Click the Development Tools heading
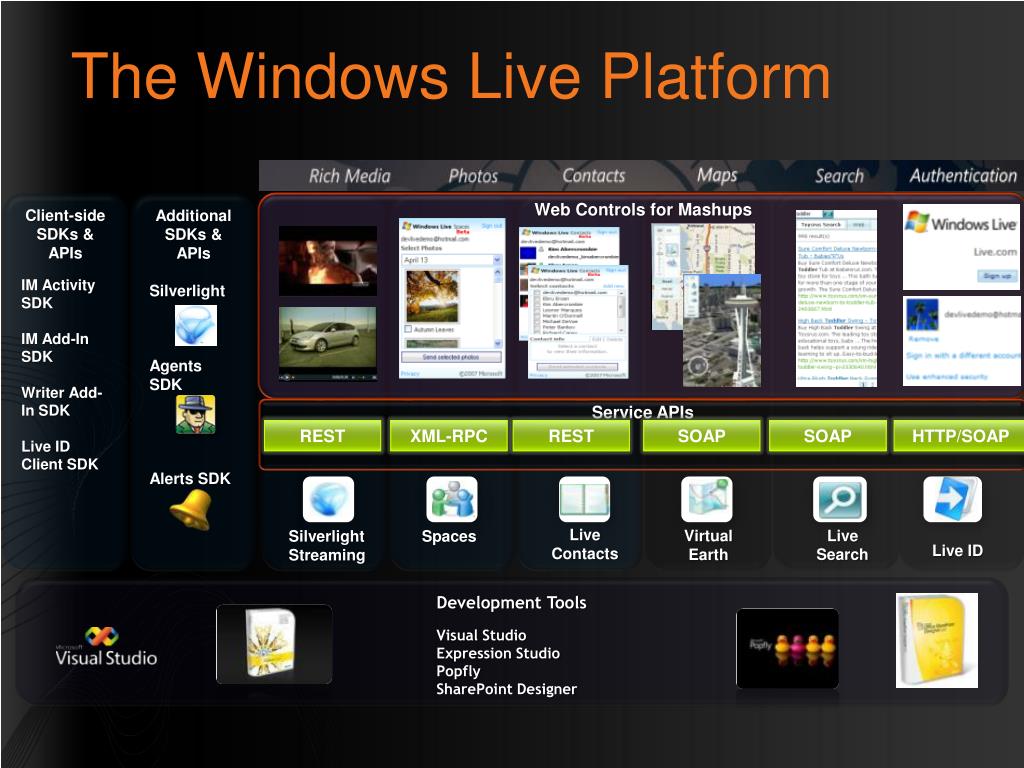 click(x=511, y=603)
